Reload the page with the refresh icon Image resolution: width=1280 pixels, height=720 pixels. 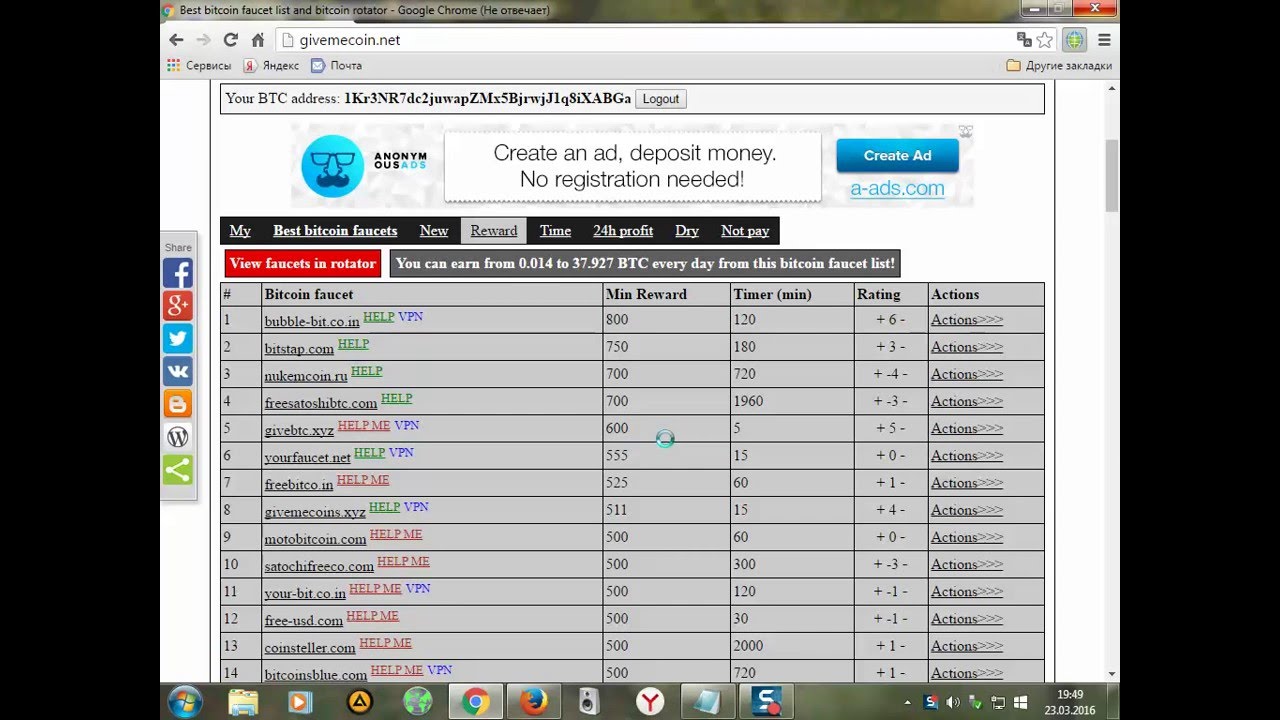230,40
